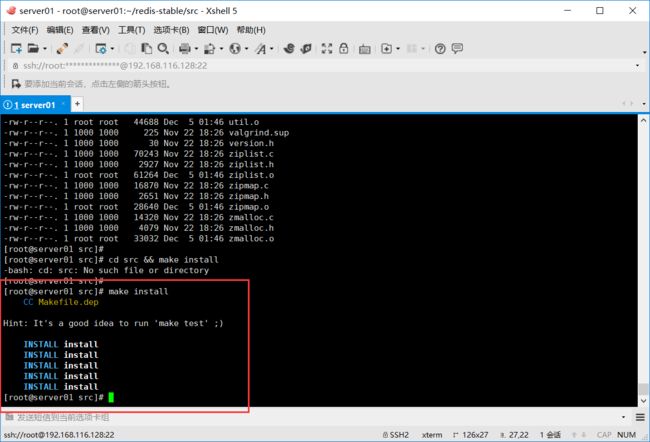Click the speech bubble feedback icon
This screenshot has height=442, width=650.
coord(457,49)
